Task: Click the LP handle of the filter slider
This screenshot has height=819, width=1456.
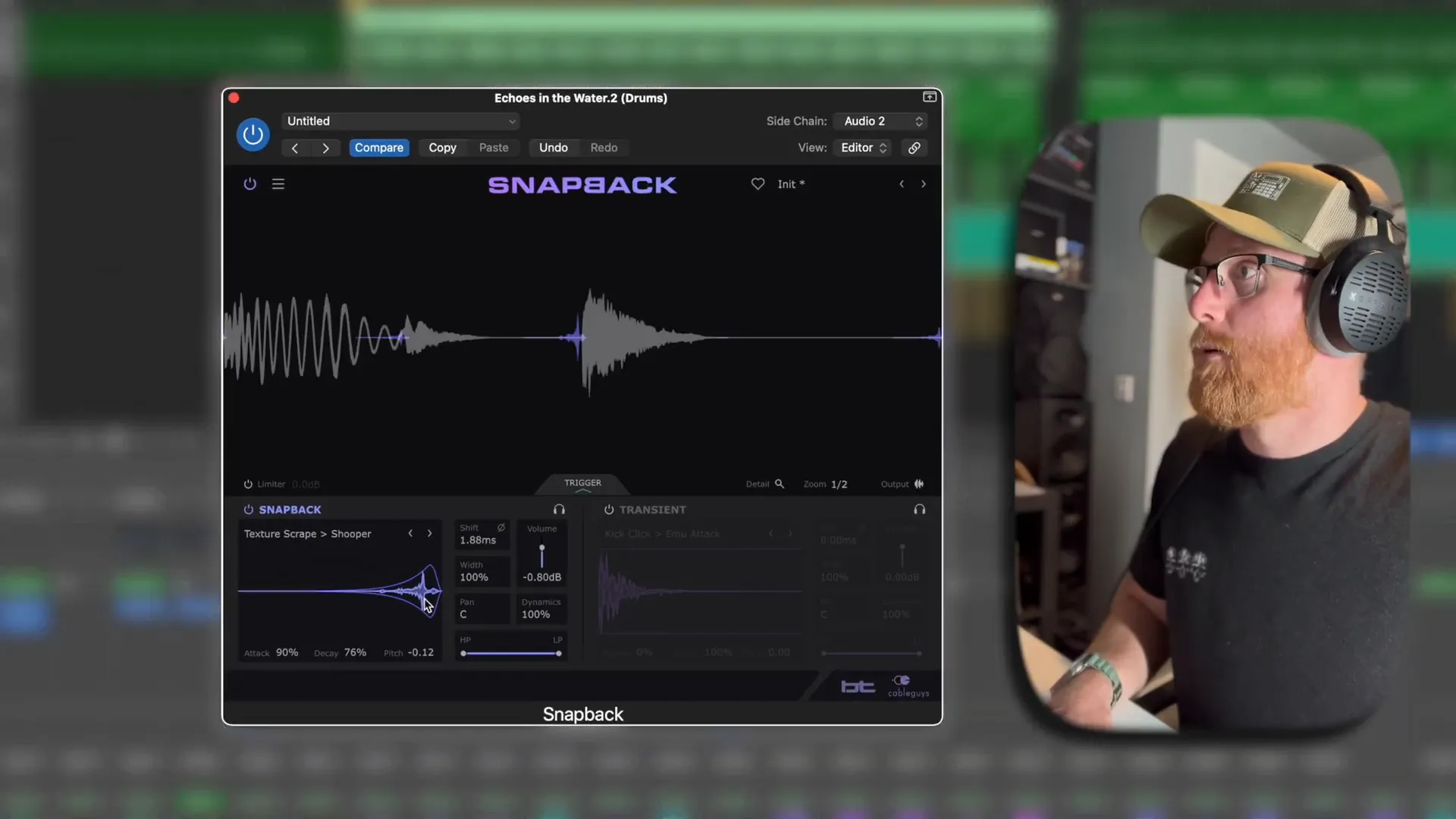Action: tap(559, 653)
